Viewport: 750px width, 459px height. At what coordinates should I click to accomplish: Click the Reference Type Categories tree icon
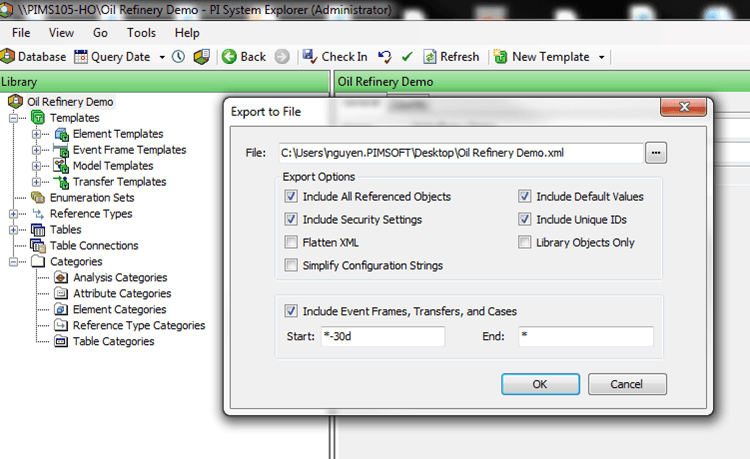point(61,325)
